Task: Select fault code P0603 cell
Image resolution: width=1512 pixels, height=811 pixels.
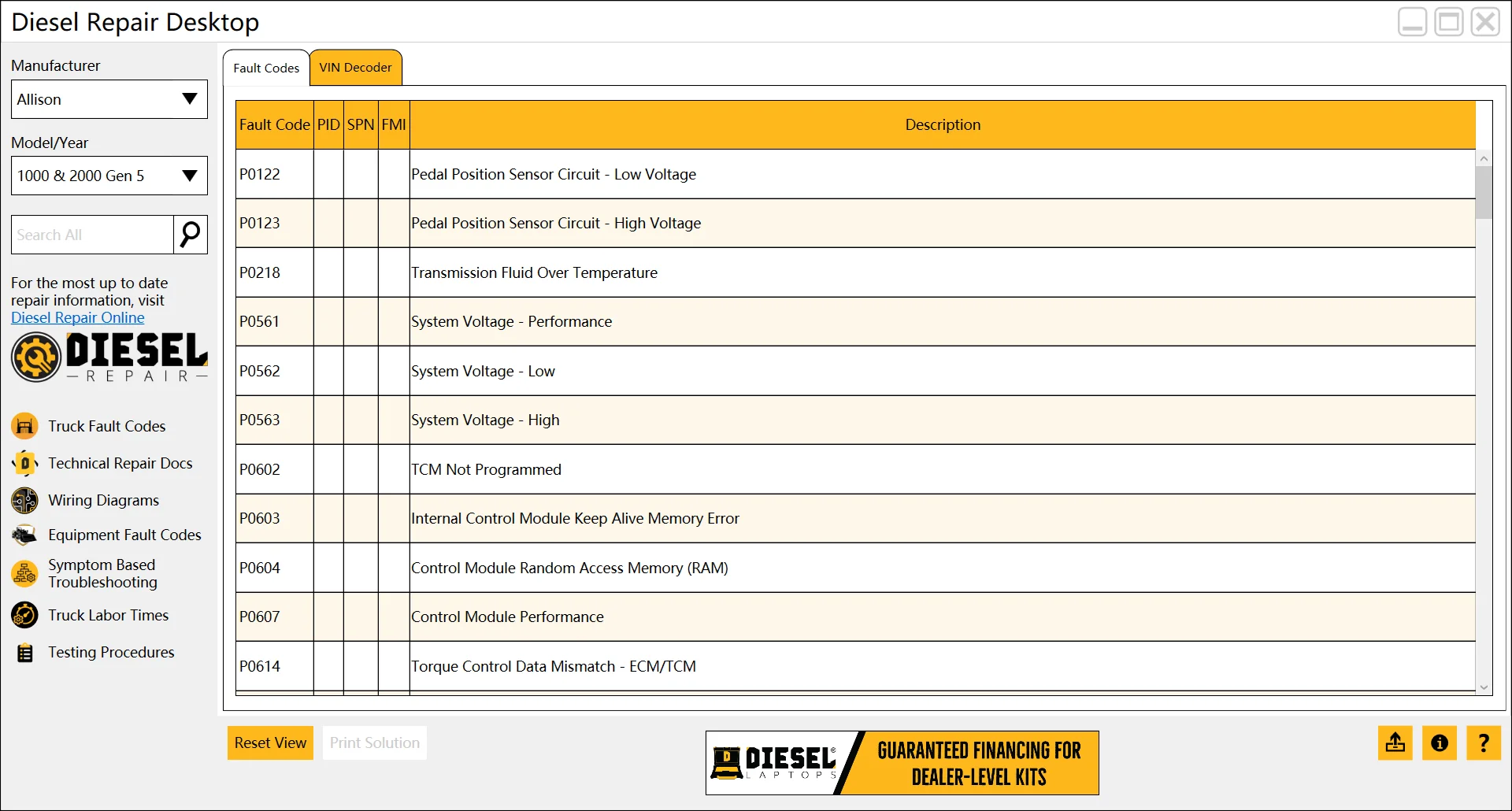Action: coord(274,518)
